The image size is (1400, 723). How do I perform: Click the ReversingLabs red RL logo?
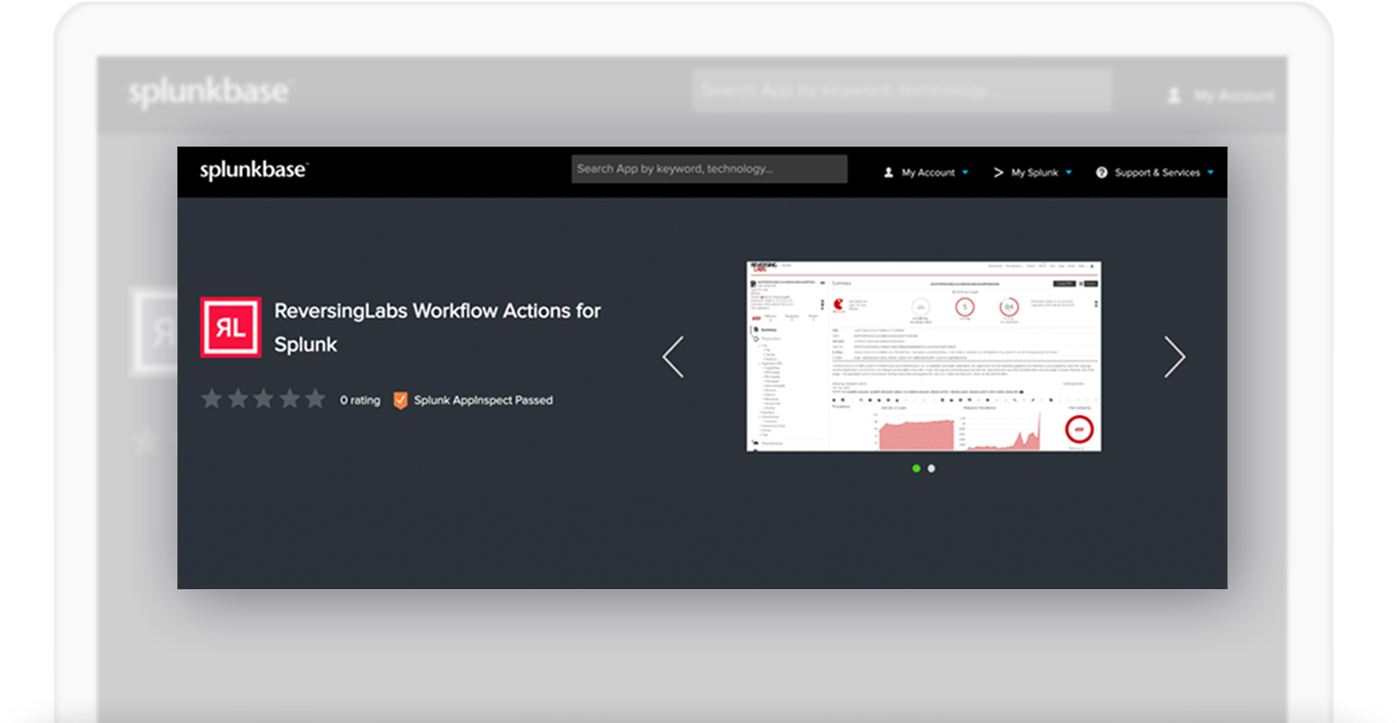[230, 327]
